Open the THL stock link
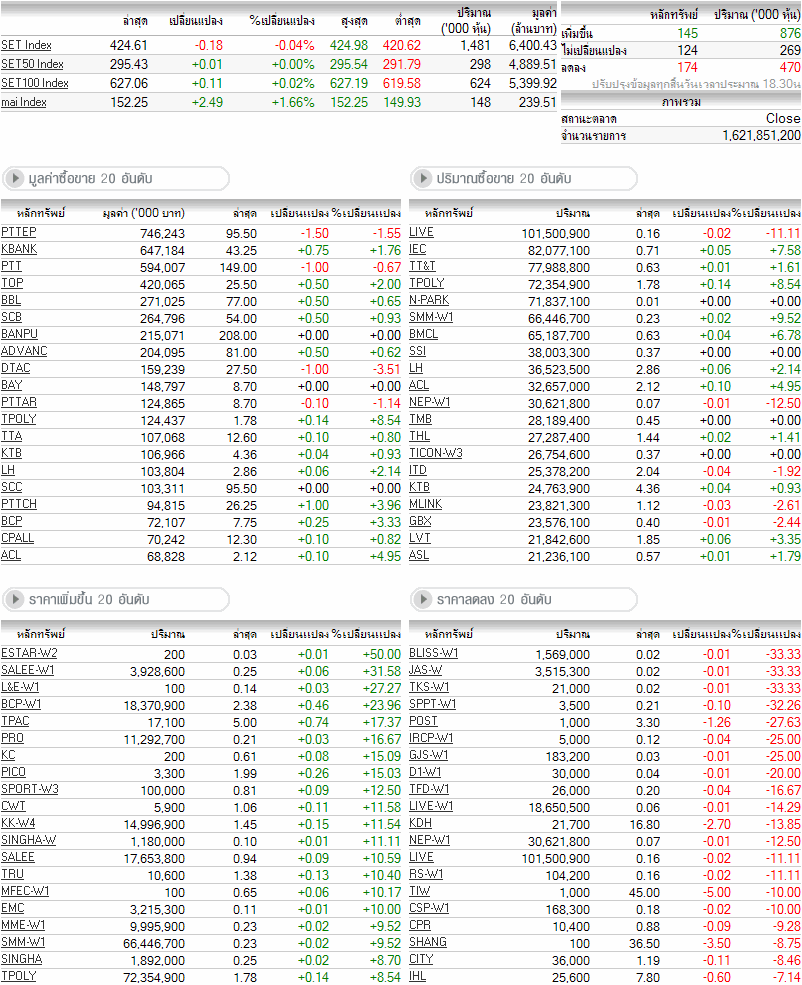The image size is (802, 985). [x=420, y=436]
